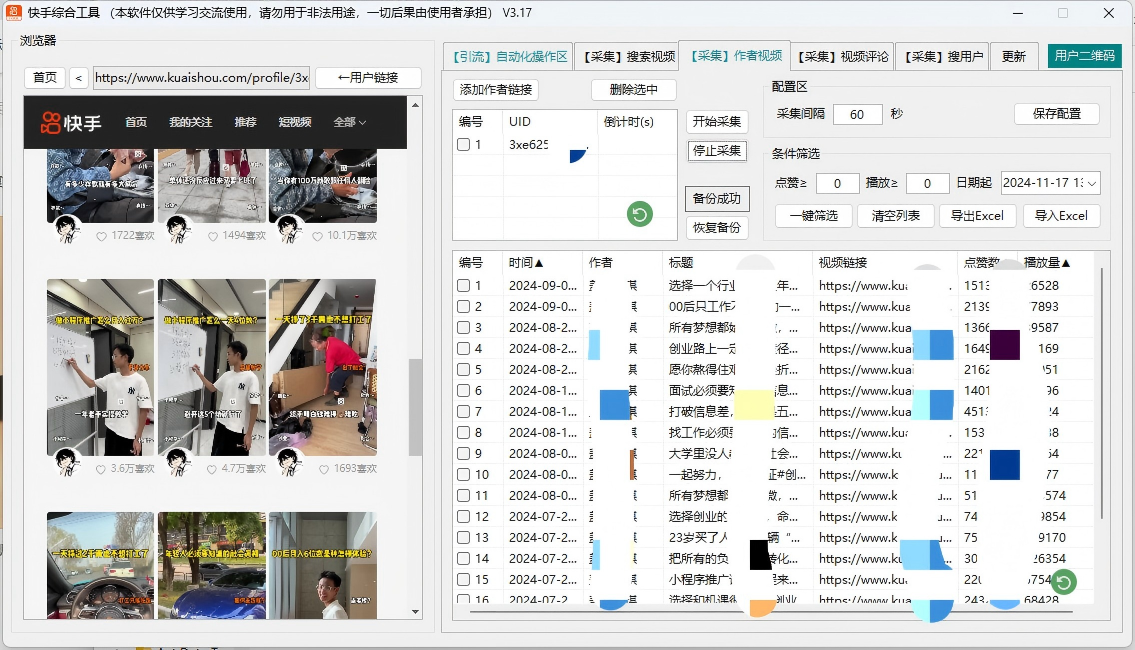Toggle checkbox for video row 10
Screen dimensions: 1135x650
[x=463, y=475]
